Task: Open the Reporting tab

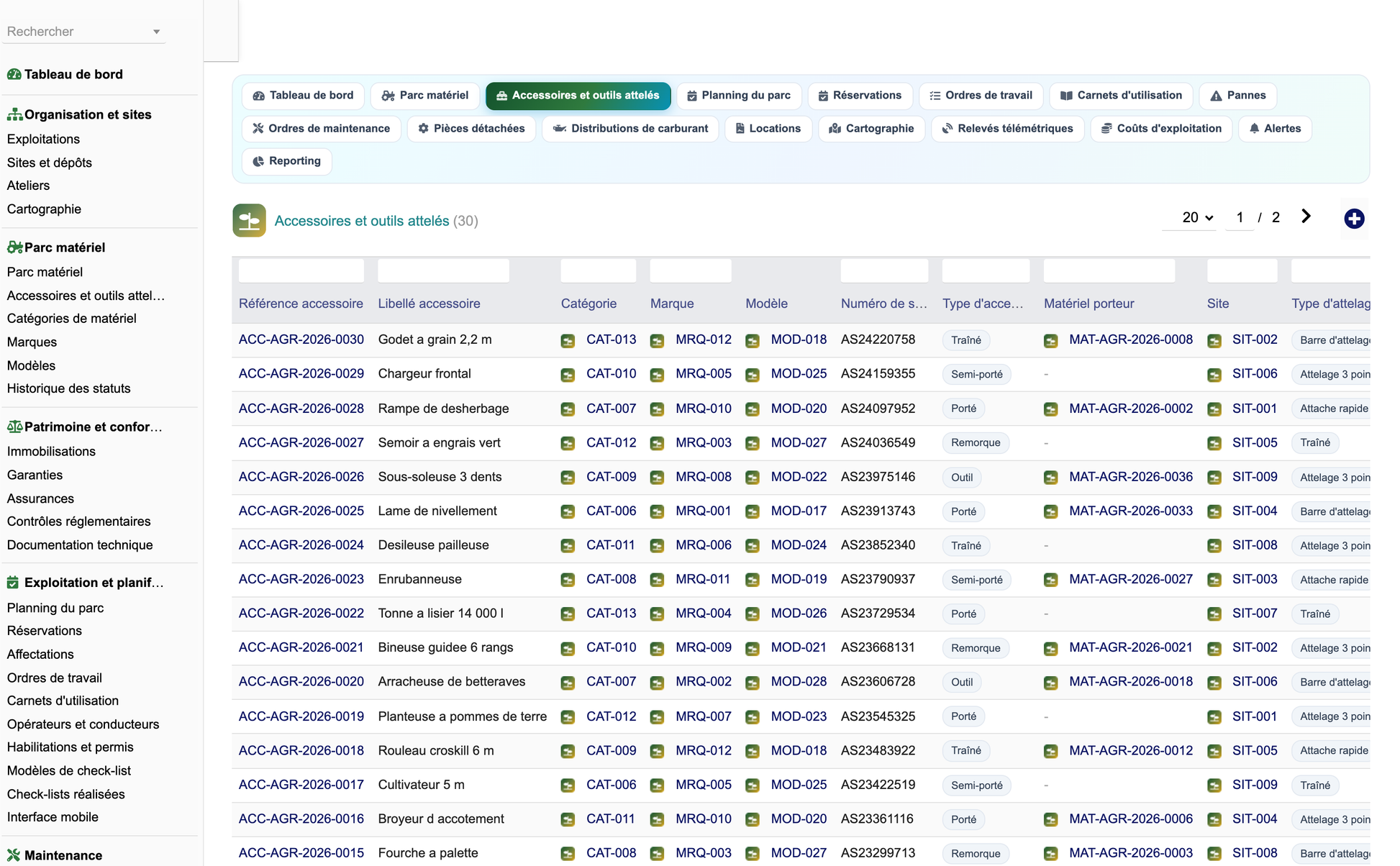Action: point(286,161)
